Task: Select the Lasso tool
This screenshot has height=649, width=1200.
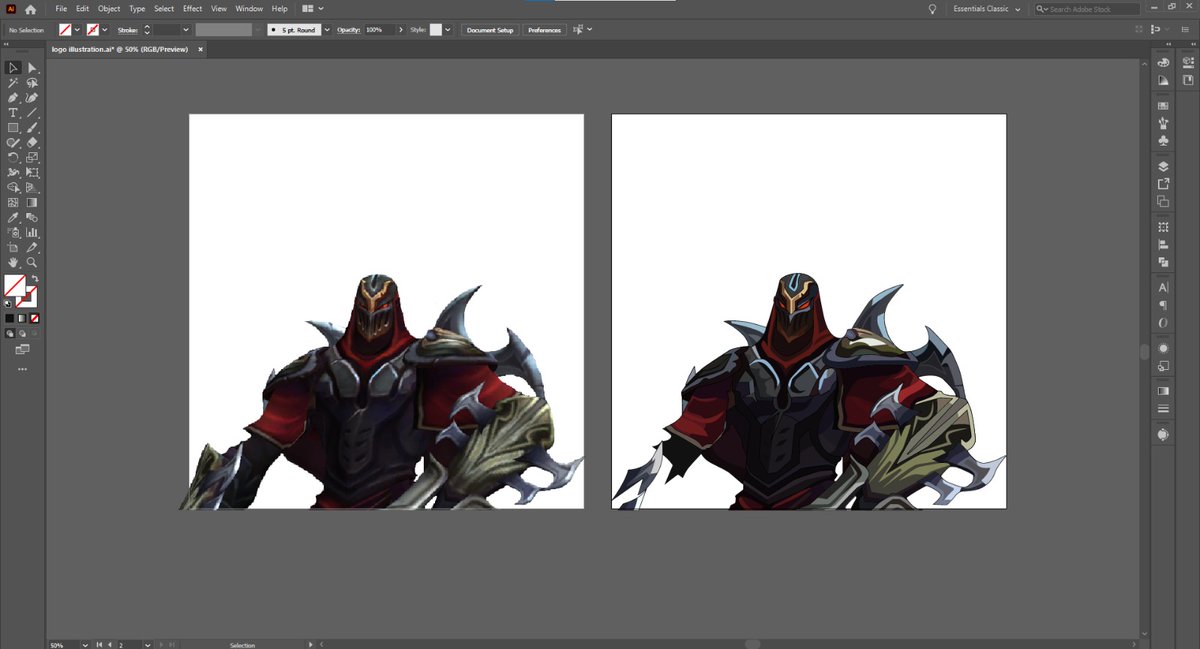Action: [x=32, y=83]
